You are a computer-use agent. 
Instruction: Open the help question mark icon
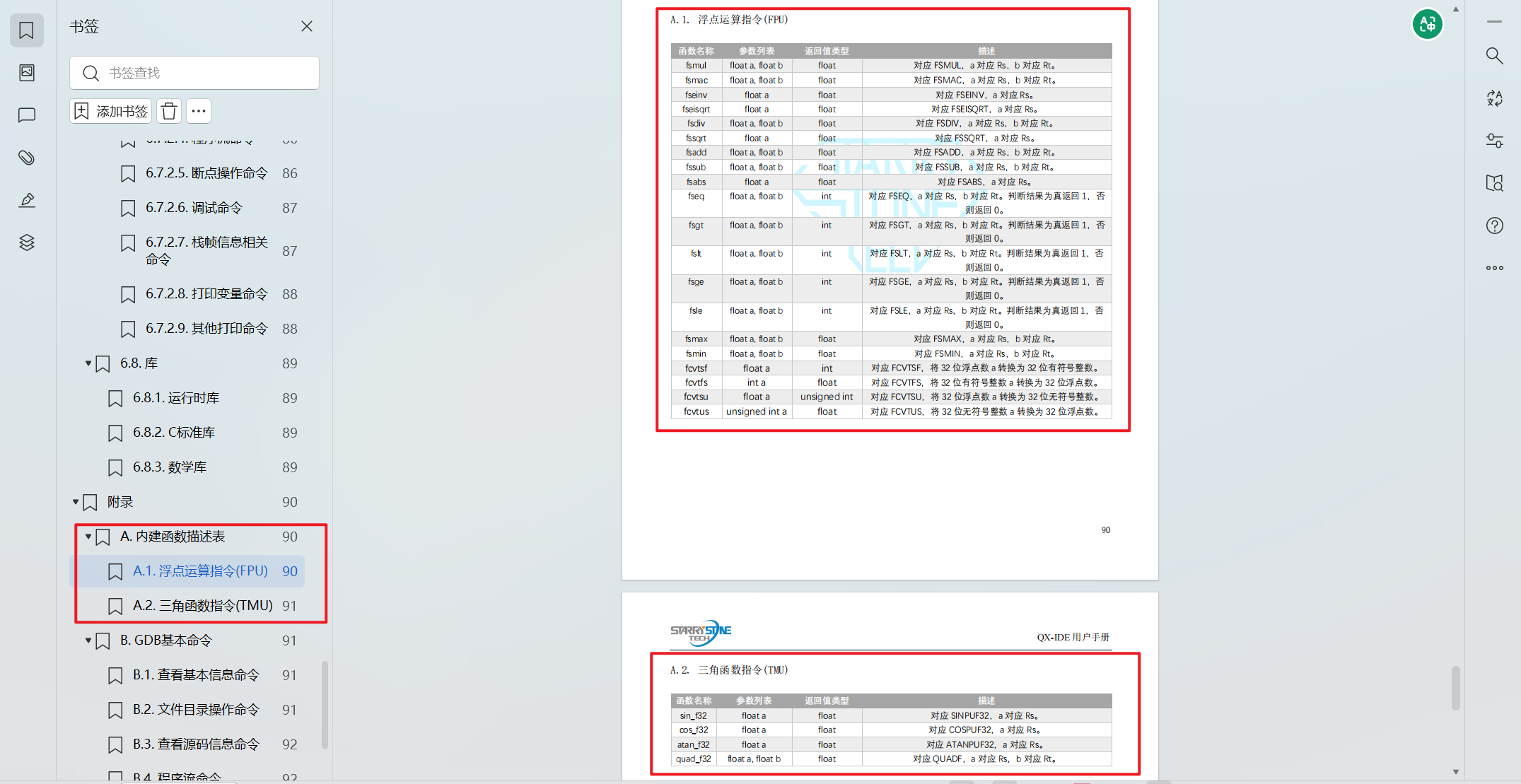tap(1494, 226)
